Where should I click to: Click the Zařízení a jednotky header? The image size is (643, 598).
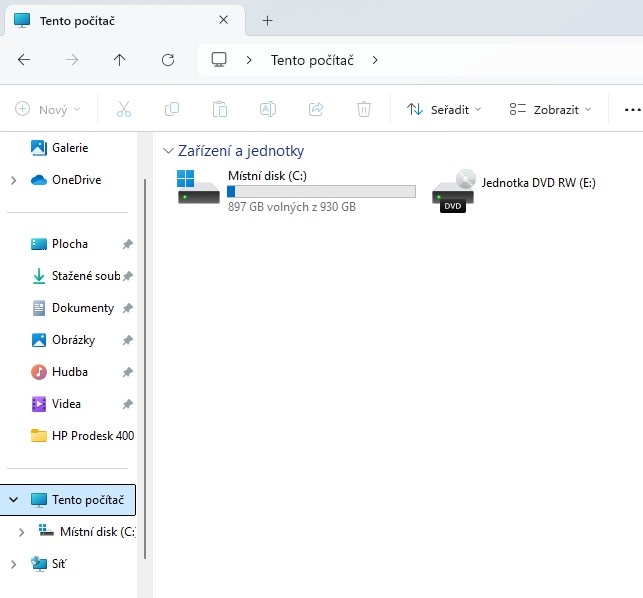point(241,151)
